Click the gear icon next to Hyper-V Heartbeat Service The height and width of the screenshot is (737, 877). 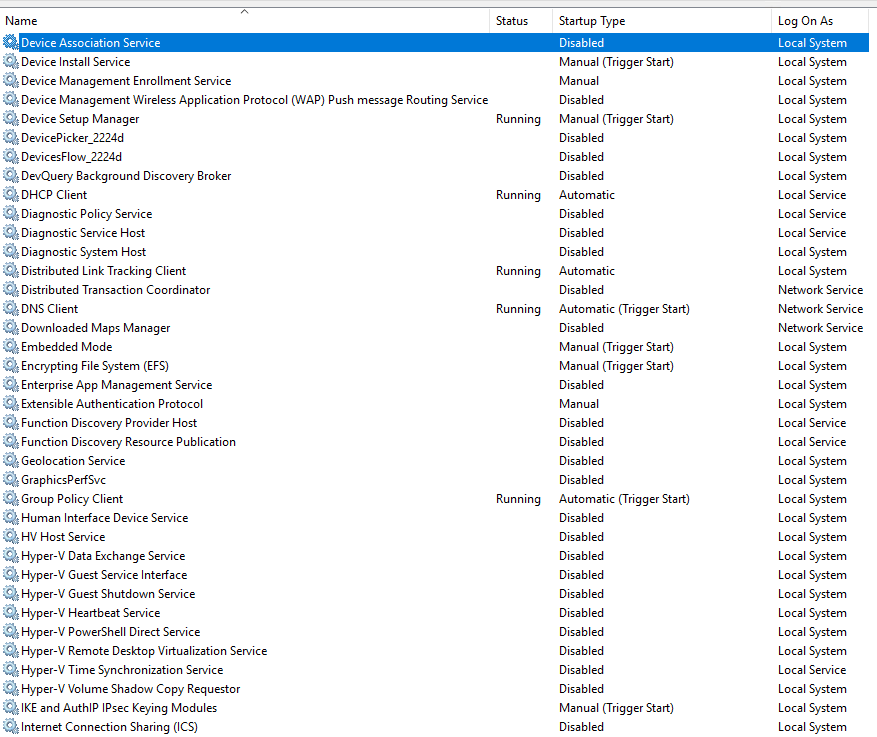click(x=11, y=613)
